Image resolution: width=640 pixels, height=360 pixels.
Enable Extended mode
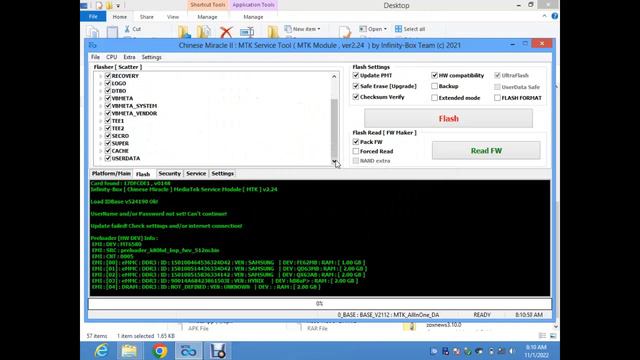[x=434, y=98]
